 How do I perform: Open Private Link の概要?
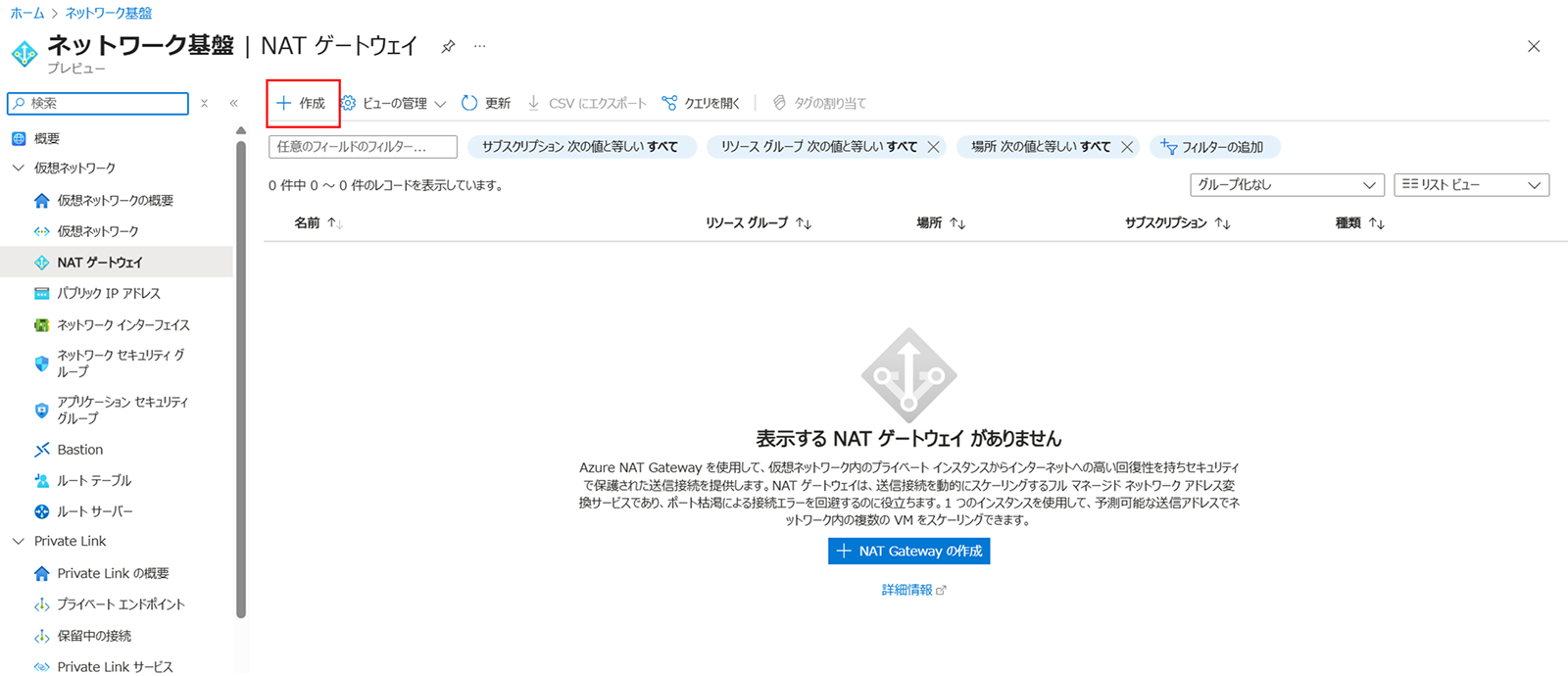click(x=113, y=573)
